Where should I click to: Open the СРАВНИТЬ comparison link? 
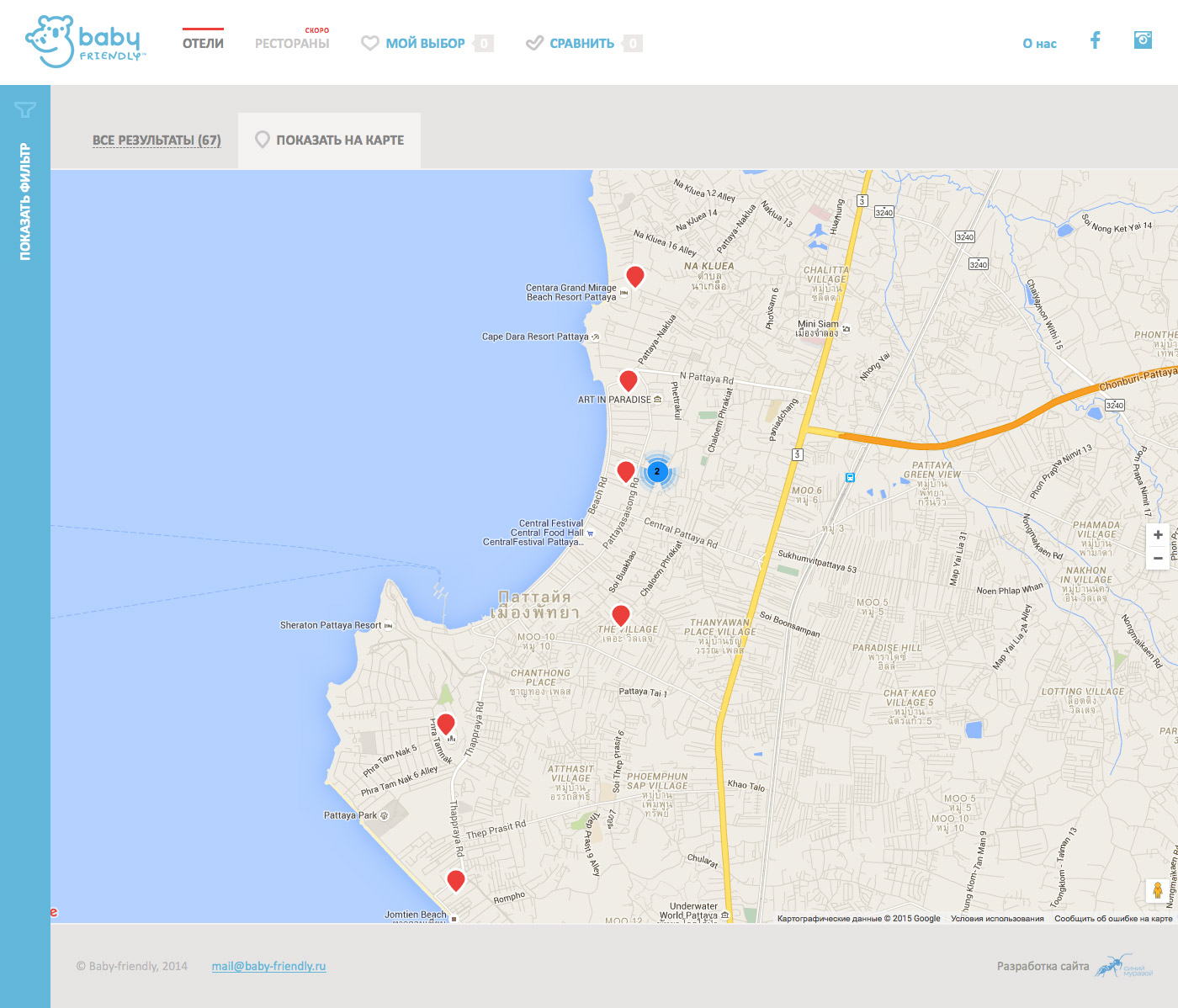581,44
